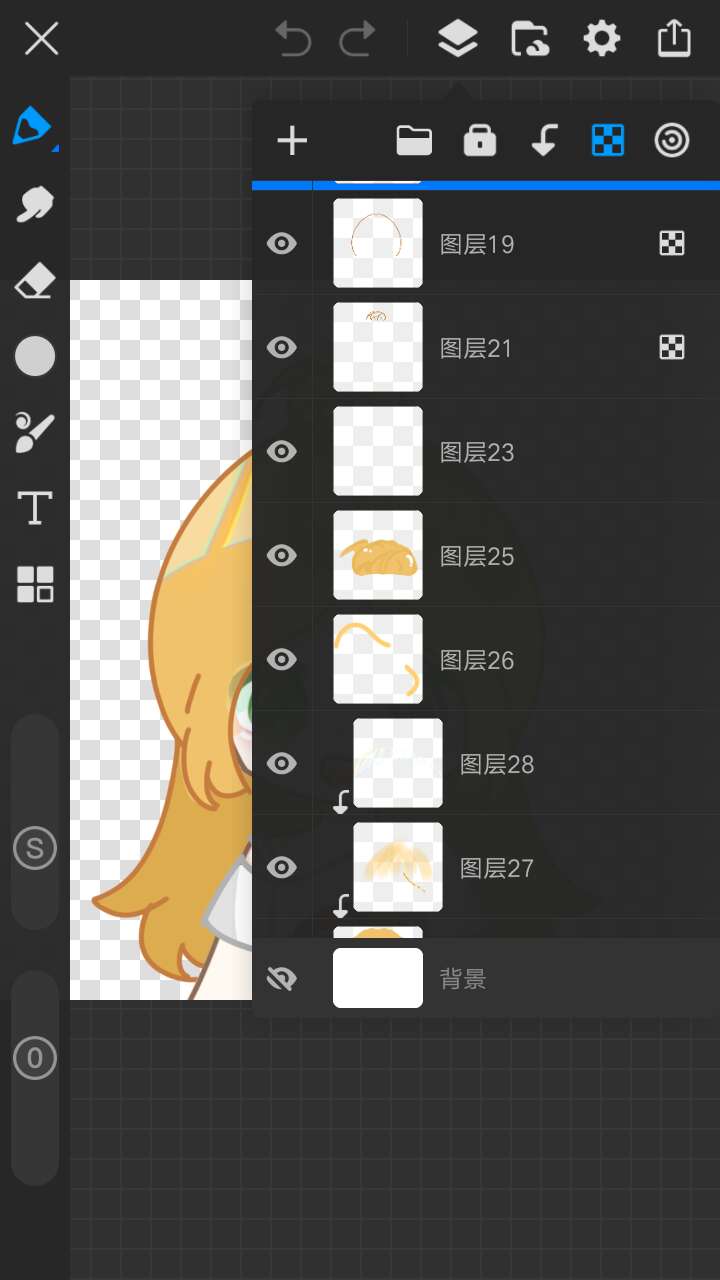Toggle clipping mask arrow in toolbar

(544, 141)
